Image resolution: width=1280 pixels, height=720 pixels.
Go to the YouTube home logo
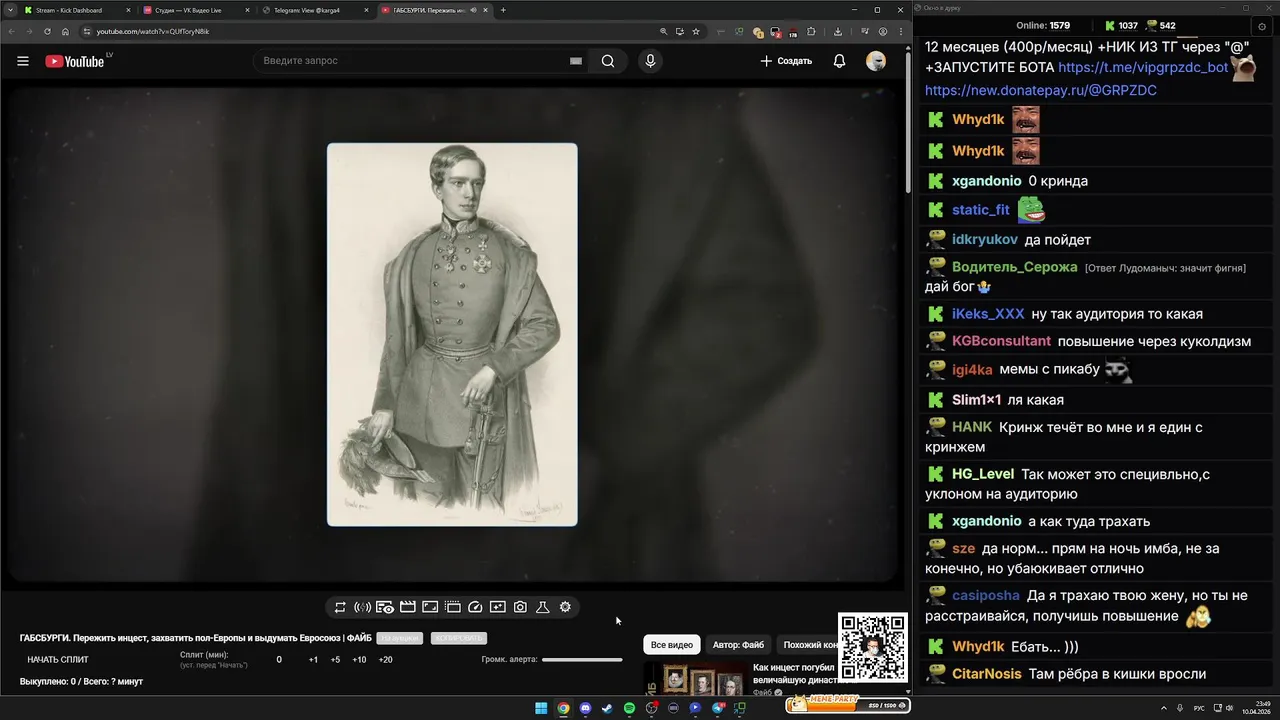(x=75, y=61)
